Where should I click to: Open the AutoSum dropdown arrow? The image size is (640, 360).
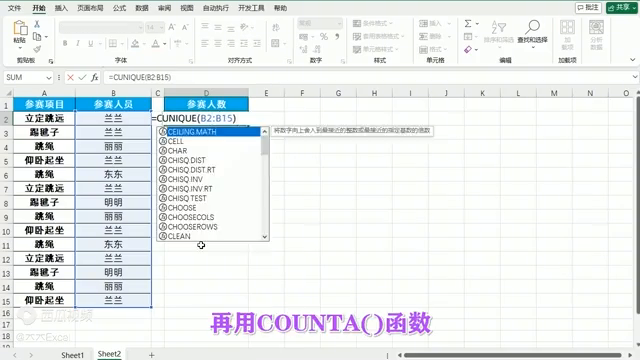pyautogui.click(x=477, y=24)
